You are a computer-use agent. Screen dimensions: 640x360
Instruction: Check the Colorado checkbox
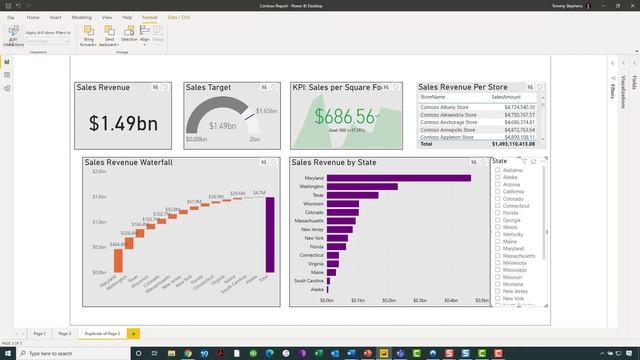(x=498, y=199)
